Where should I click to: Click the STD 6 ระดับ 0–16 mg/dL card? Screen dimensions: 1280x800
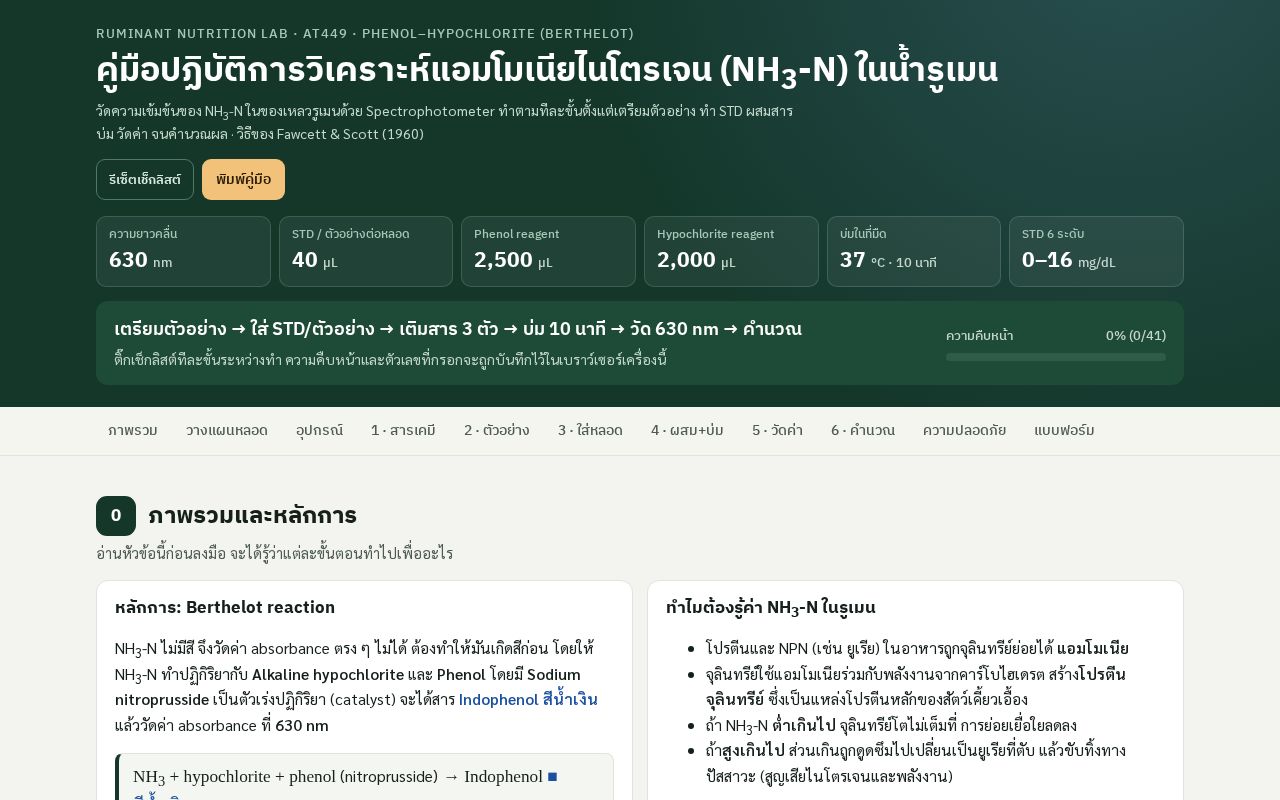point(1096,251)
